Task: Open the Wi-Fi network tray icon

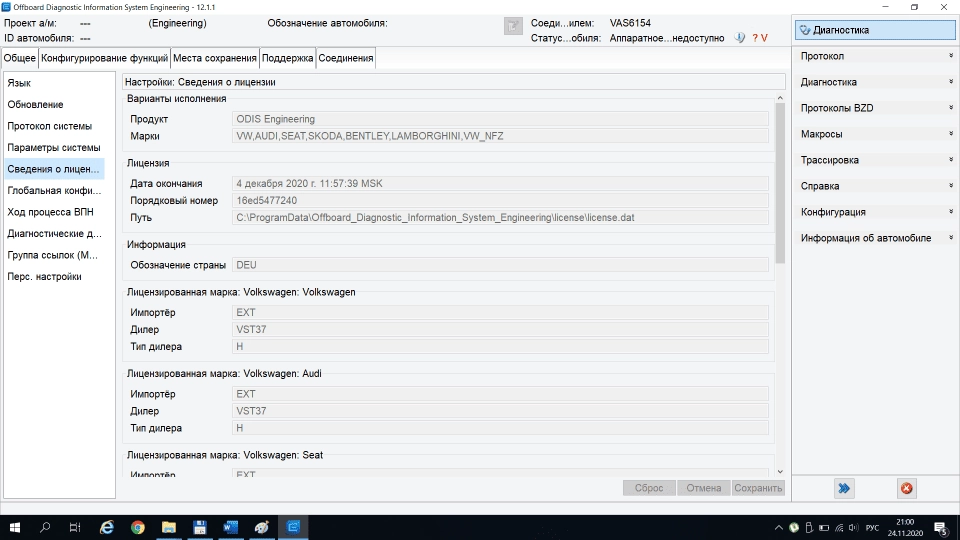Action: 839,527
